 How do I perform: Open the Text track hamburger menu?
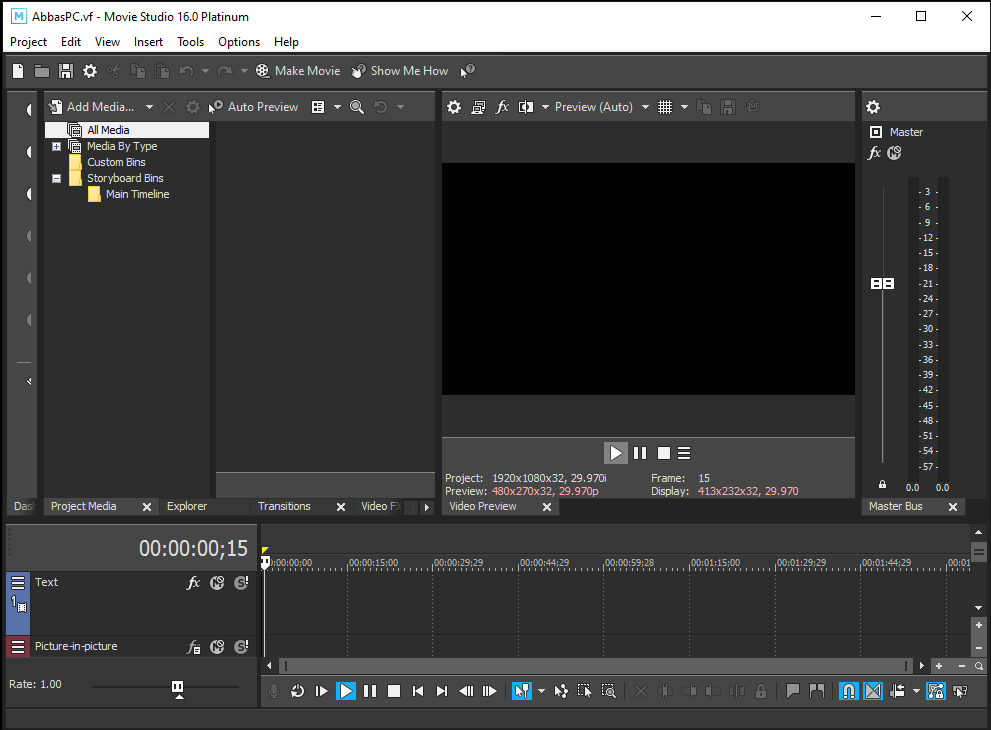pyautogui.click(x=18, y=582)
